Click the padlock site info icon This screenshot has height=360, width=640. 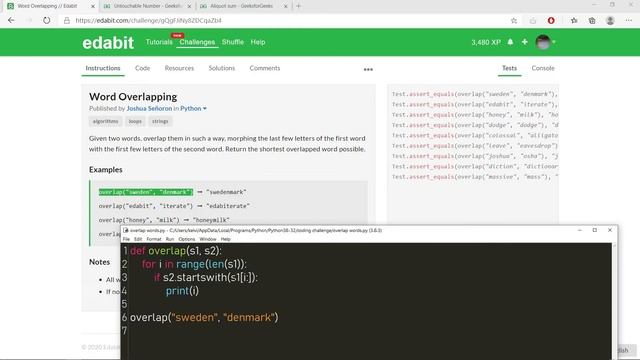pos(67,20)
